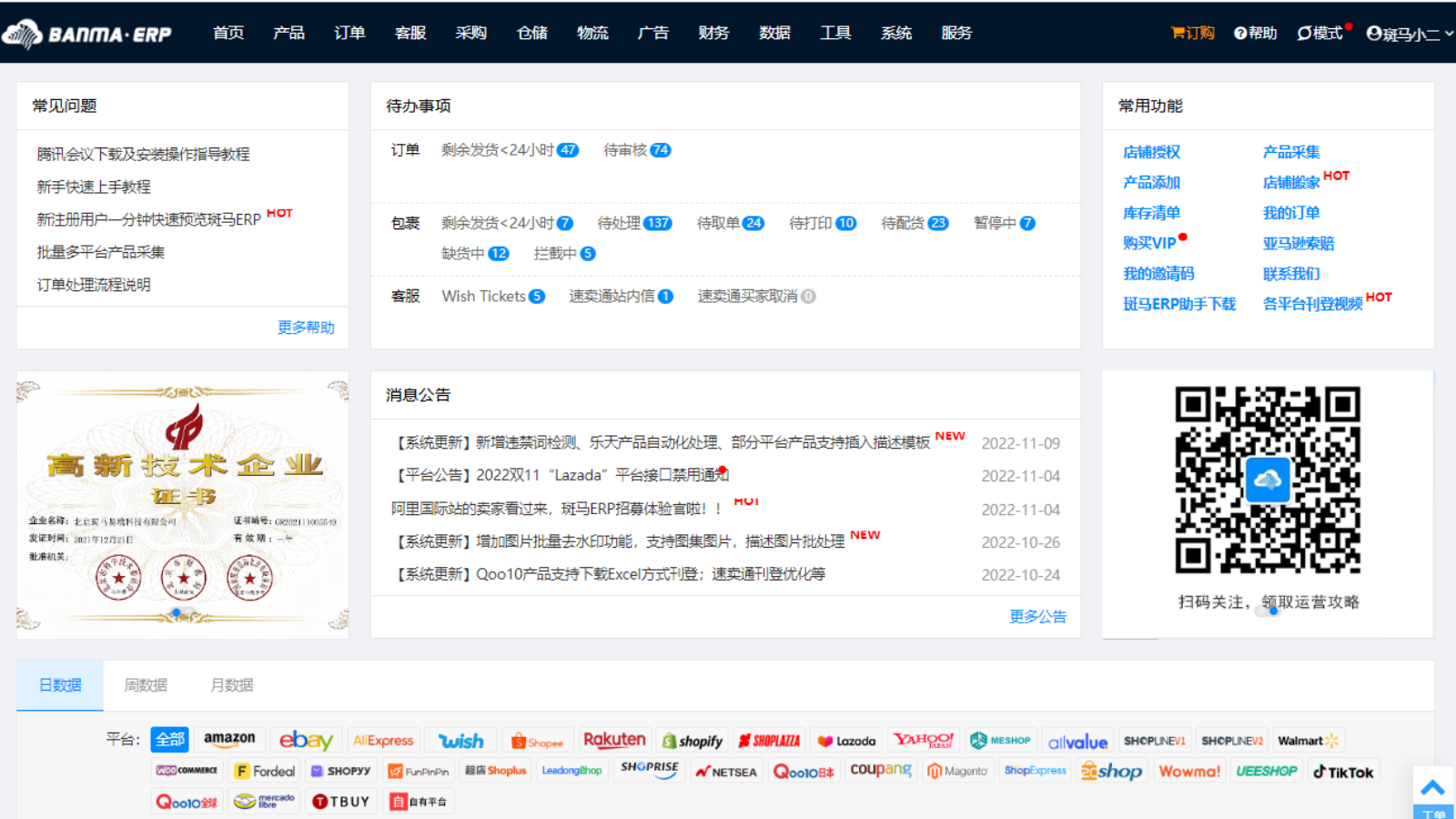1456x819 pixels.
Task: Select the UEESHOP platform logo
Action: 1266,771
